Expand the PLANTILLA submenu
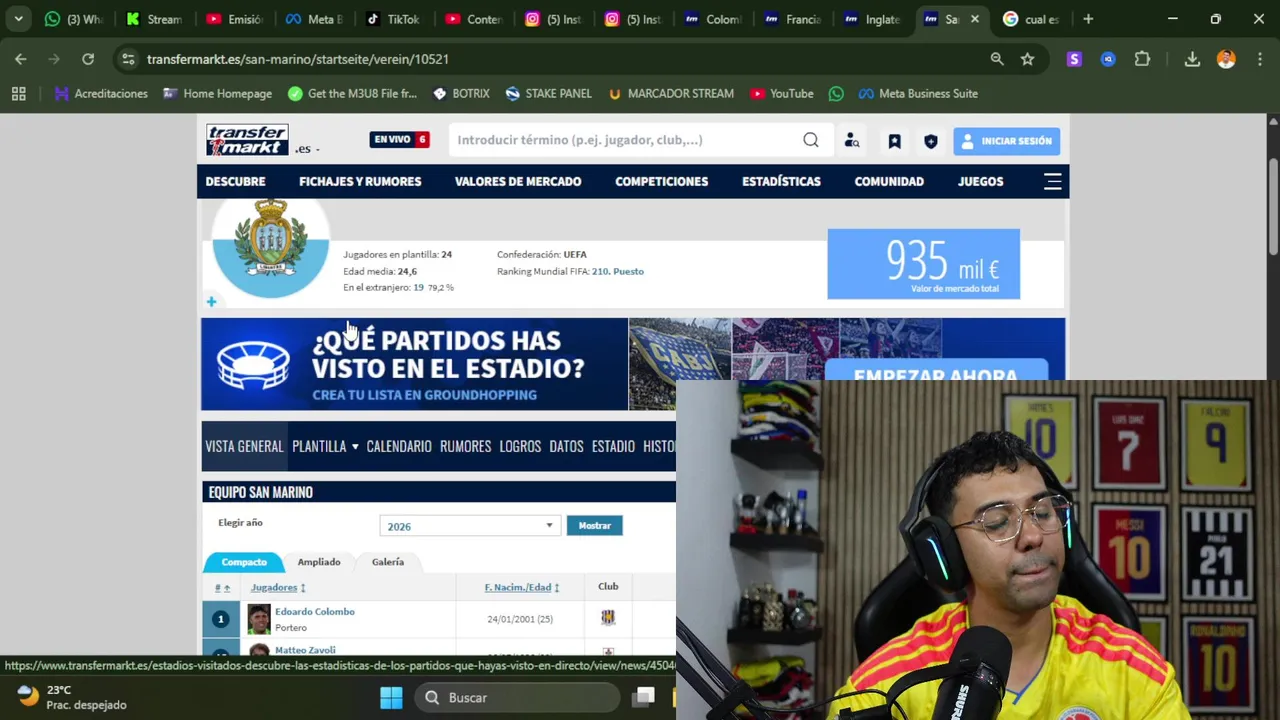The image size is (1280, 720). [x=325, y=446]
